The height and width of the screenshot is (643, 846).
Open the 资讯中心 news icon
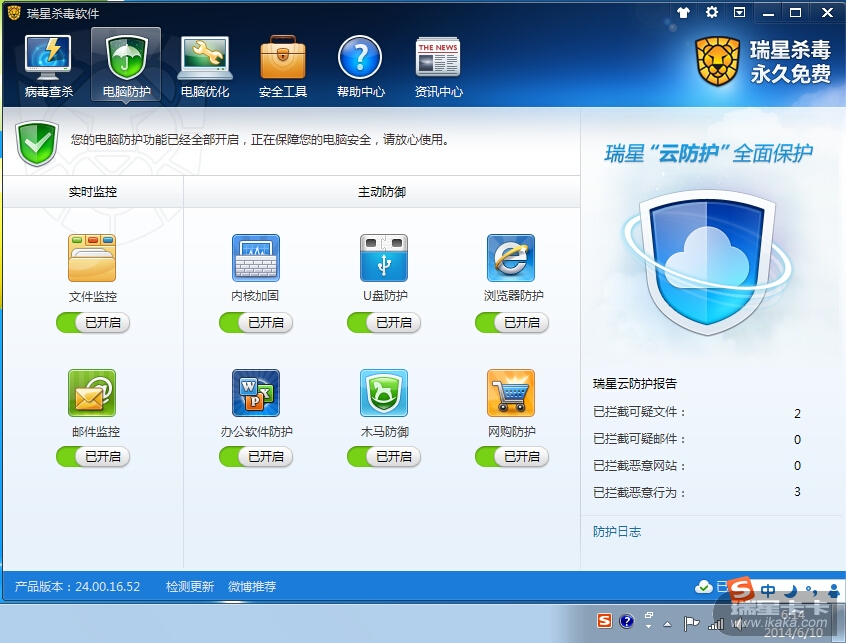click(438, 66)
